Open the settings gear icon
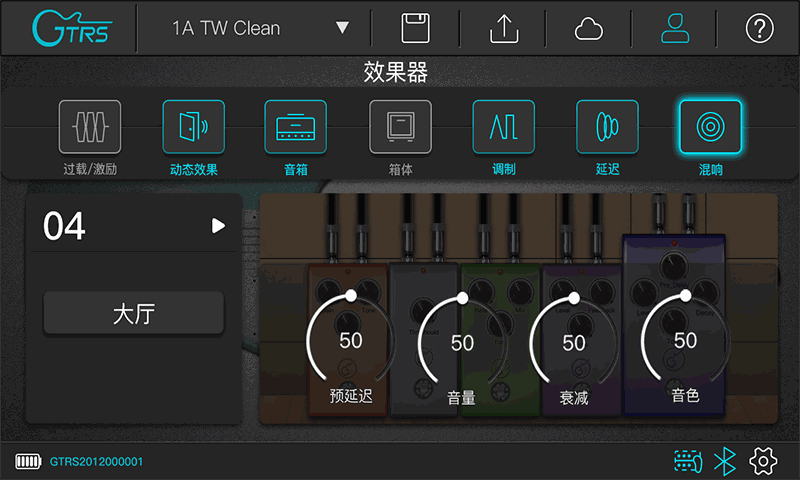 click(763, 461)
